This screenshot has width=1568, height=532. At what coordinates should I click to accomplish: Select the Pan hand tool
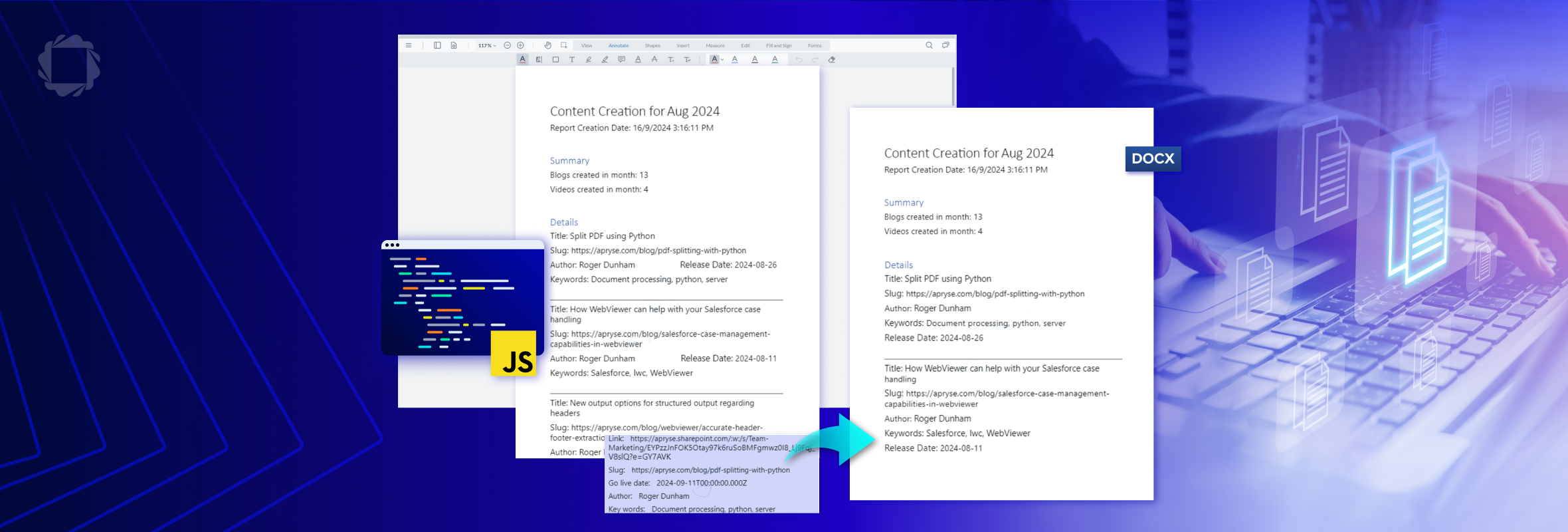547,45
